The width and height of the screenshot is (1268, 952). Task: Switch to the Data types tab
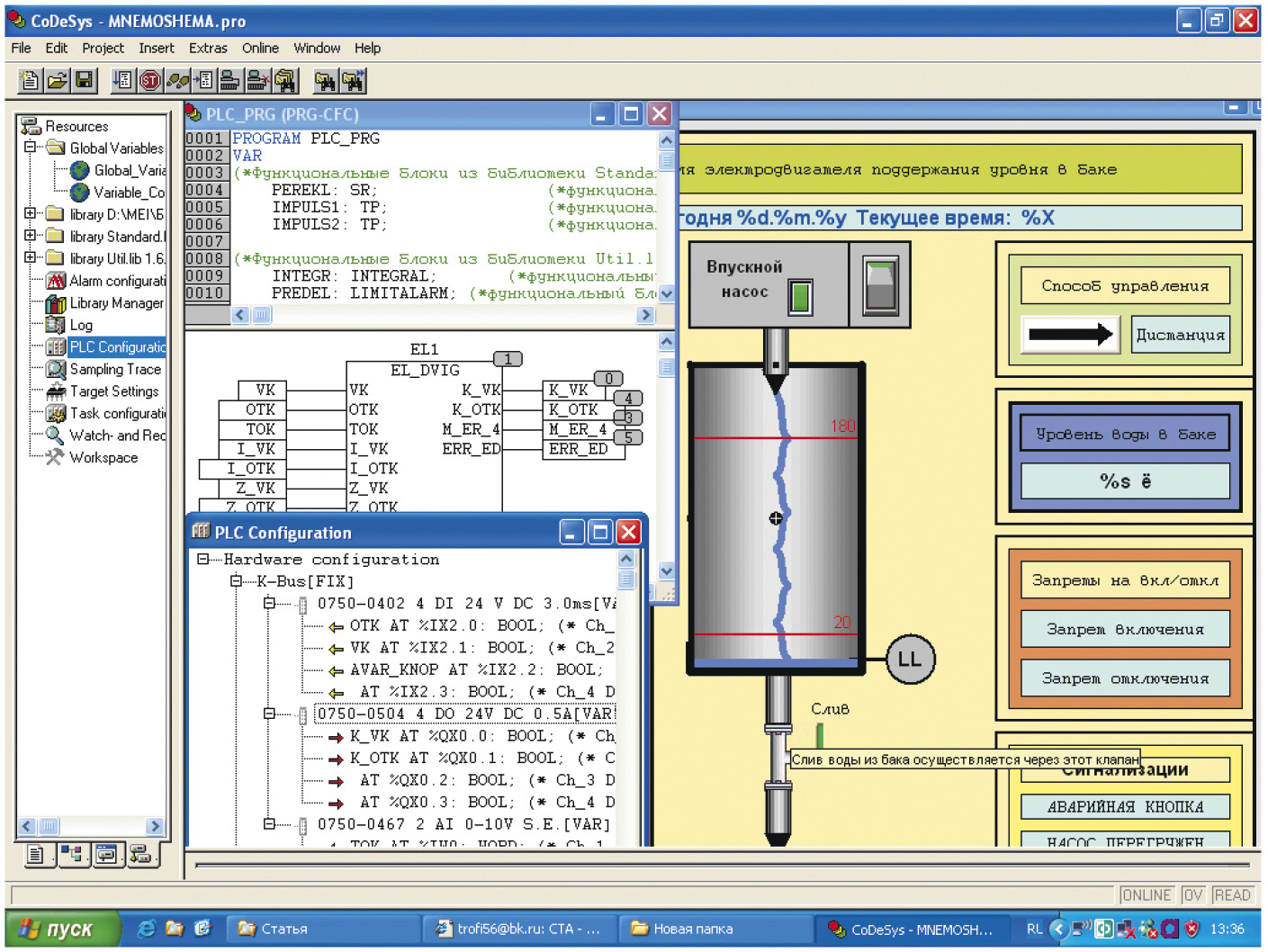[x=71, y=854]
